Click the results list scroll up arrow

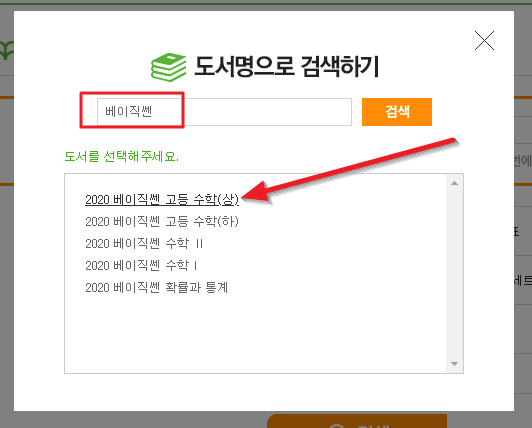click(454, 183)
